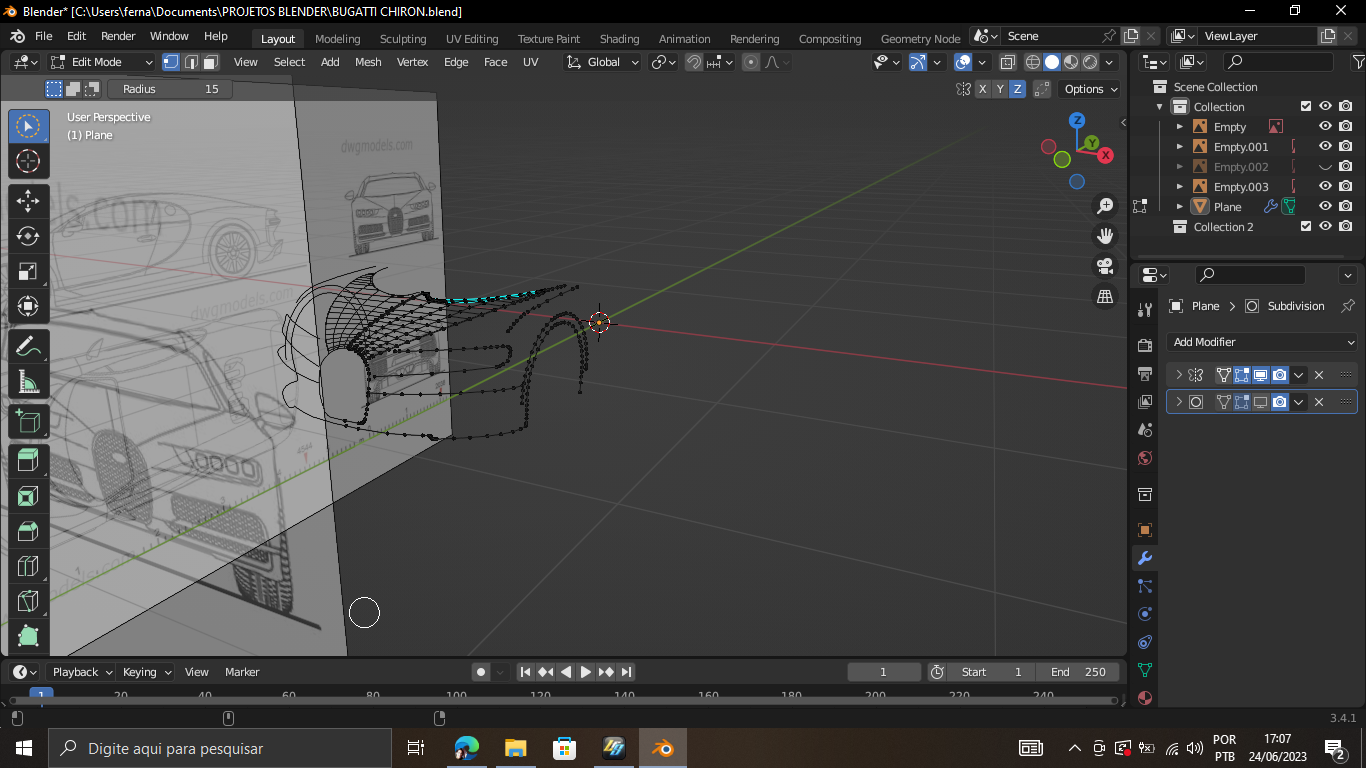This screenshot has height=768, width=1366.
Task: Select the Cursor tool in the toolbar
Action: 28,161
